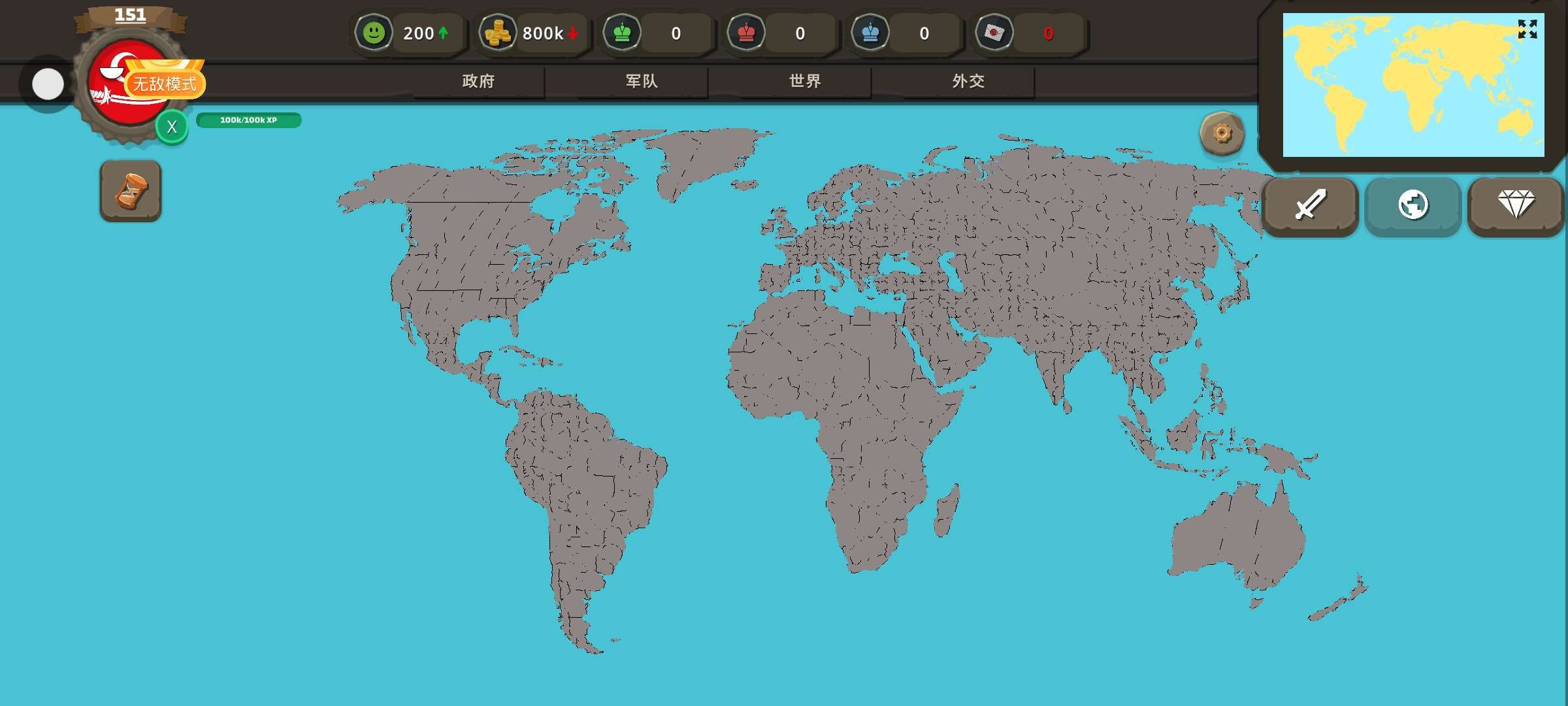Image resolution: width=1568 pixels, height=706 pixels.
Task: Open settings with the gear icon
Action: point(1222,133)
